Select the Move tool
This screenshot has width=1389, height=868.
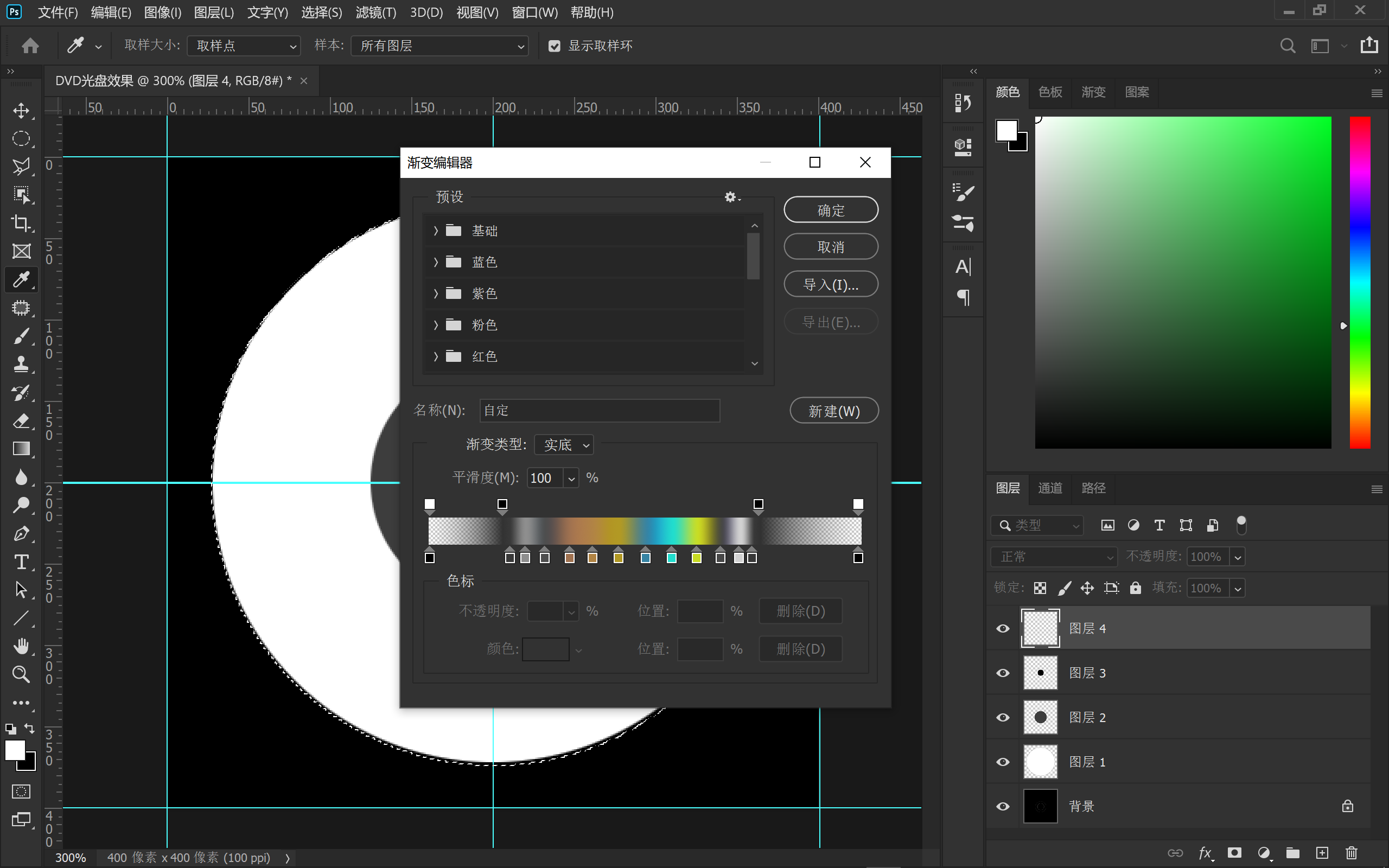(21, 110)
